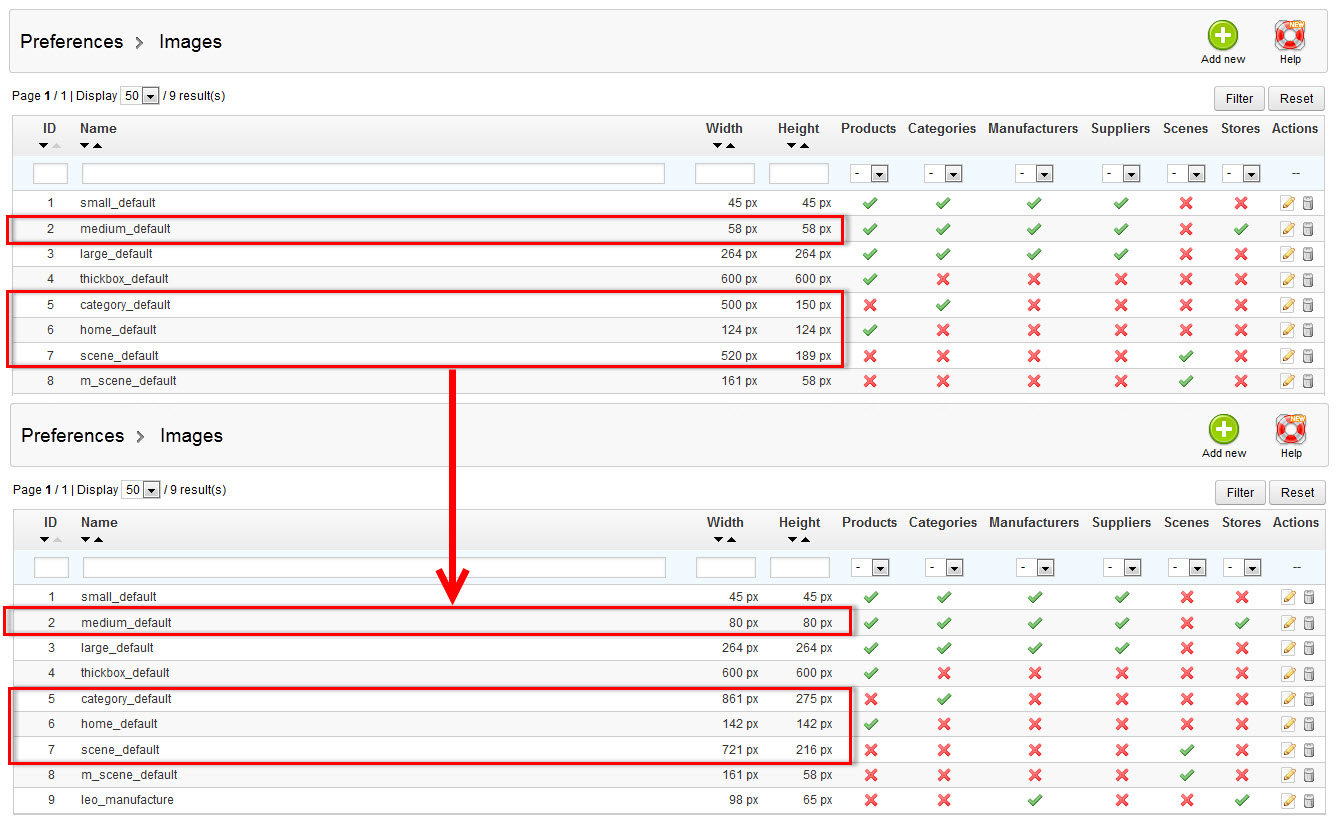Image resolution: width=1337 pixels, height=823 pixels.
Task: Sort ID descending arrow in lower table
Action: point(44,540)
